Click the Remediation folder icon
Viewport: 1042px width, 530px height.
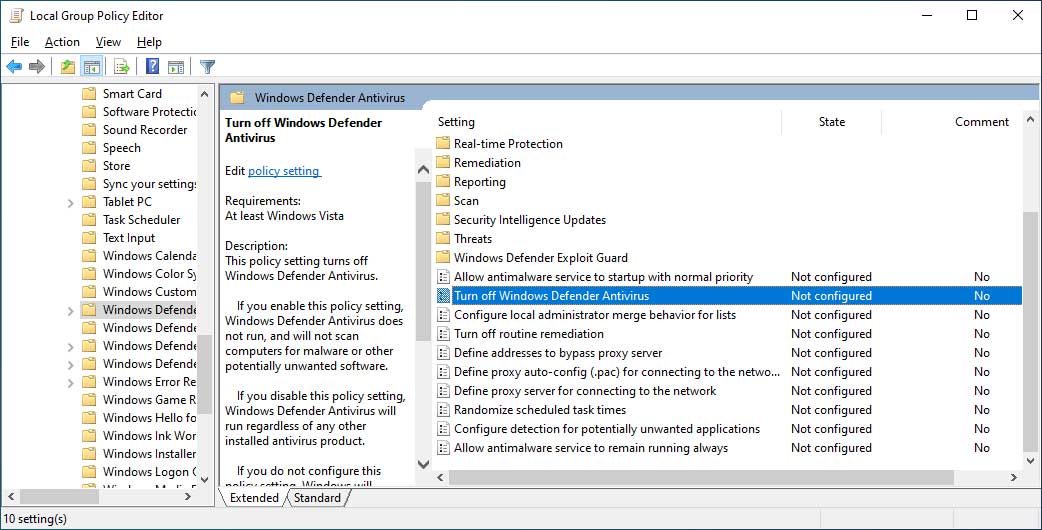tap(443, 163)
